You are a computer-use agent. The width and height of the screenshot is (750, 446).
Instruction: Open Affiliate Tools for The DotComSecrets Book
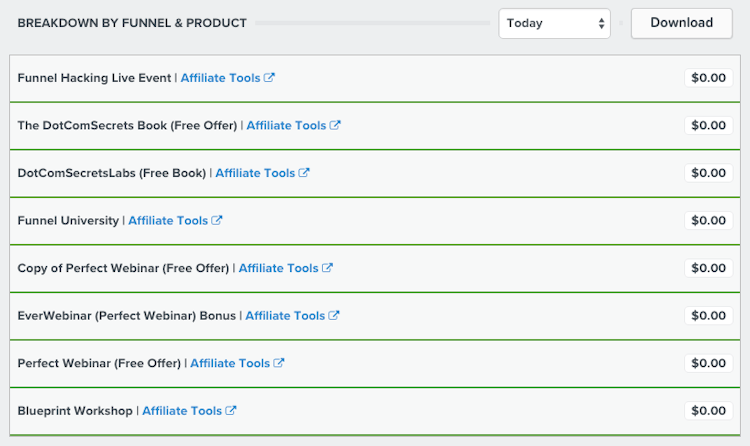click(286, 126)
